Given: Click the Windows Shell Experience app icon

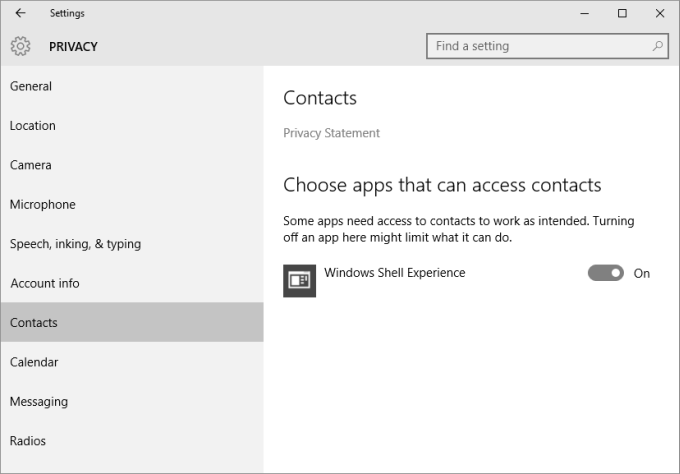Looking at the screenshot, I should 300,281.
